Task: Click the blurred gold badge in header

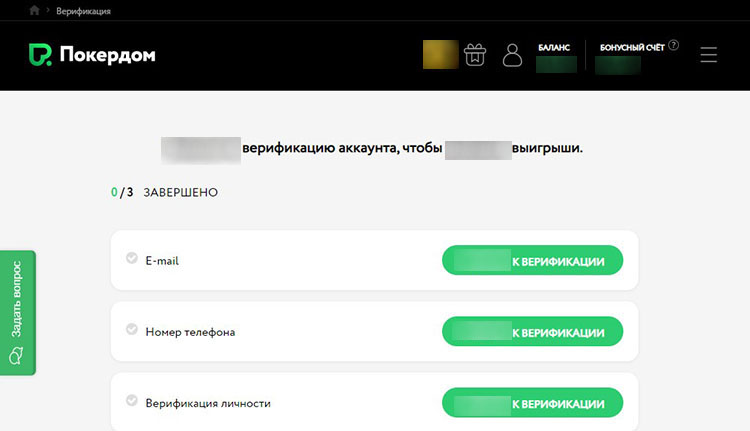Action: (x=441, y=55)
